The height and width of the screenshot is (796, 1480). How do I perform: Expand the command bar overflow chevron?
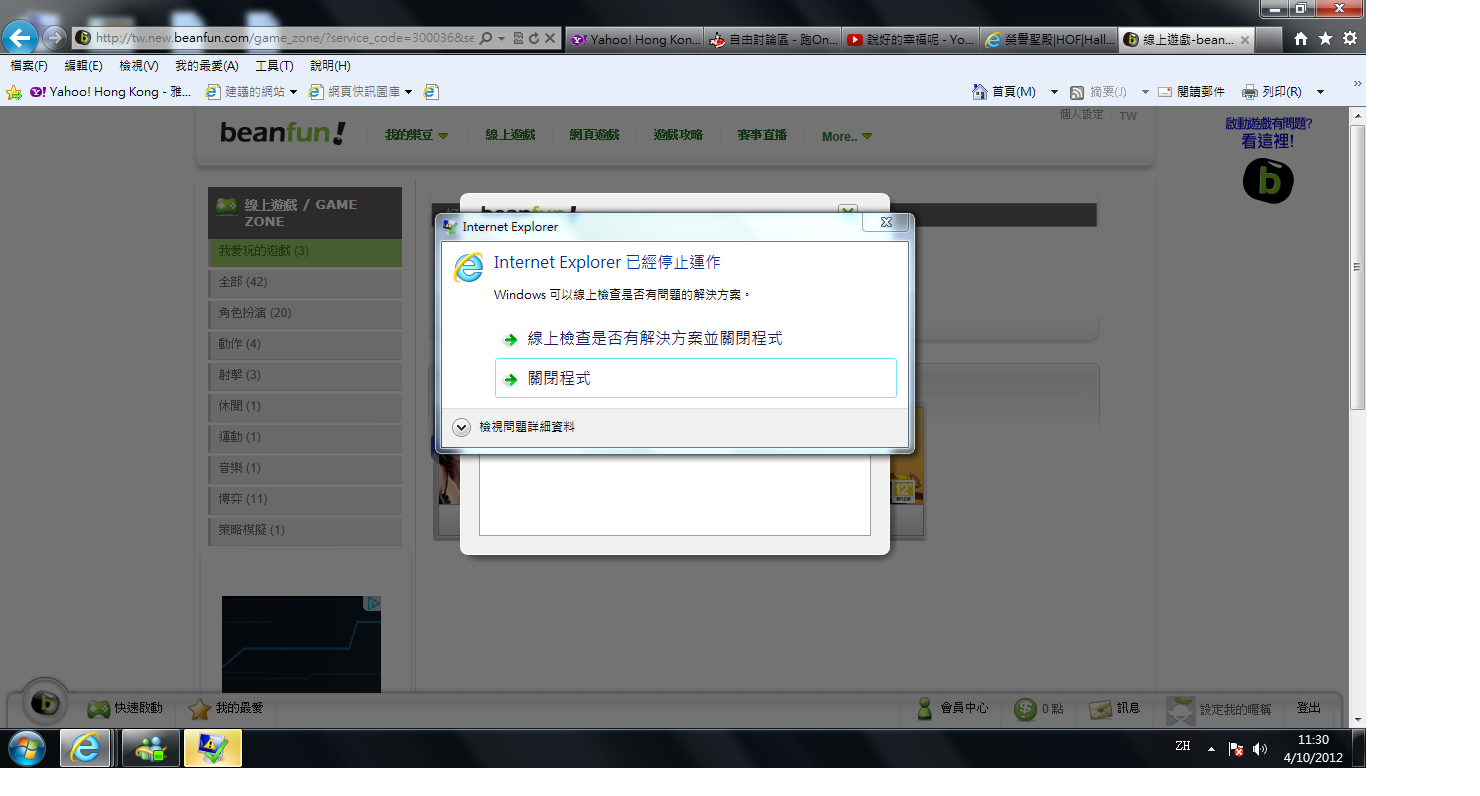point(1357,84)
